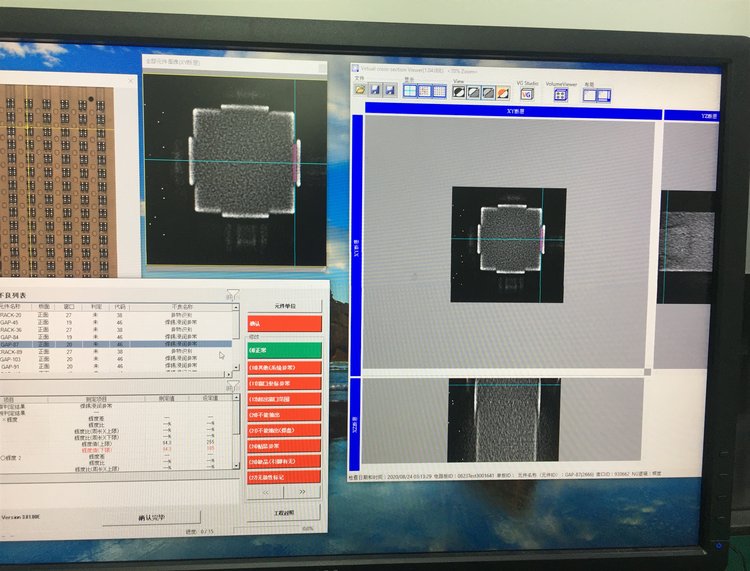Select the single-pane layout icon
This screenshot has width=750, height=571.
[589, 95]
